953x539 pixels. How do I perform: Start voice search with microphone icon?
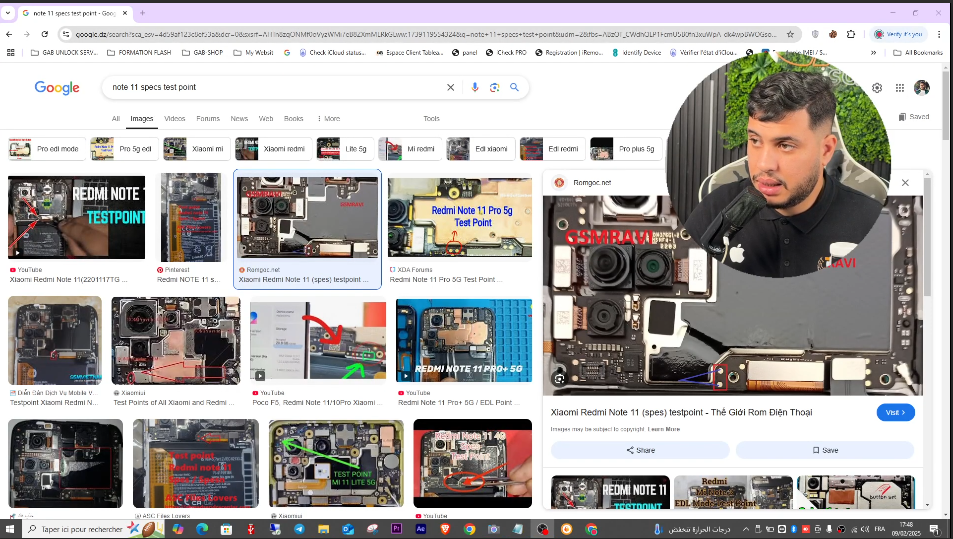[475, 88]
